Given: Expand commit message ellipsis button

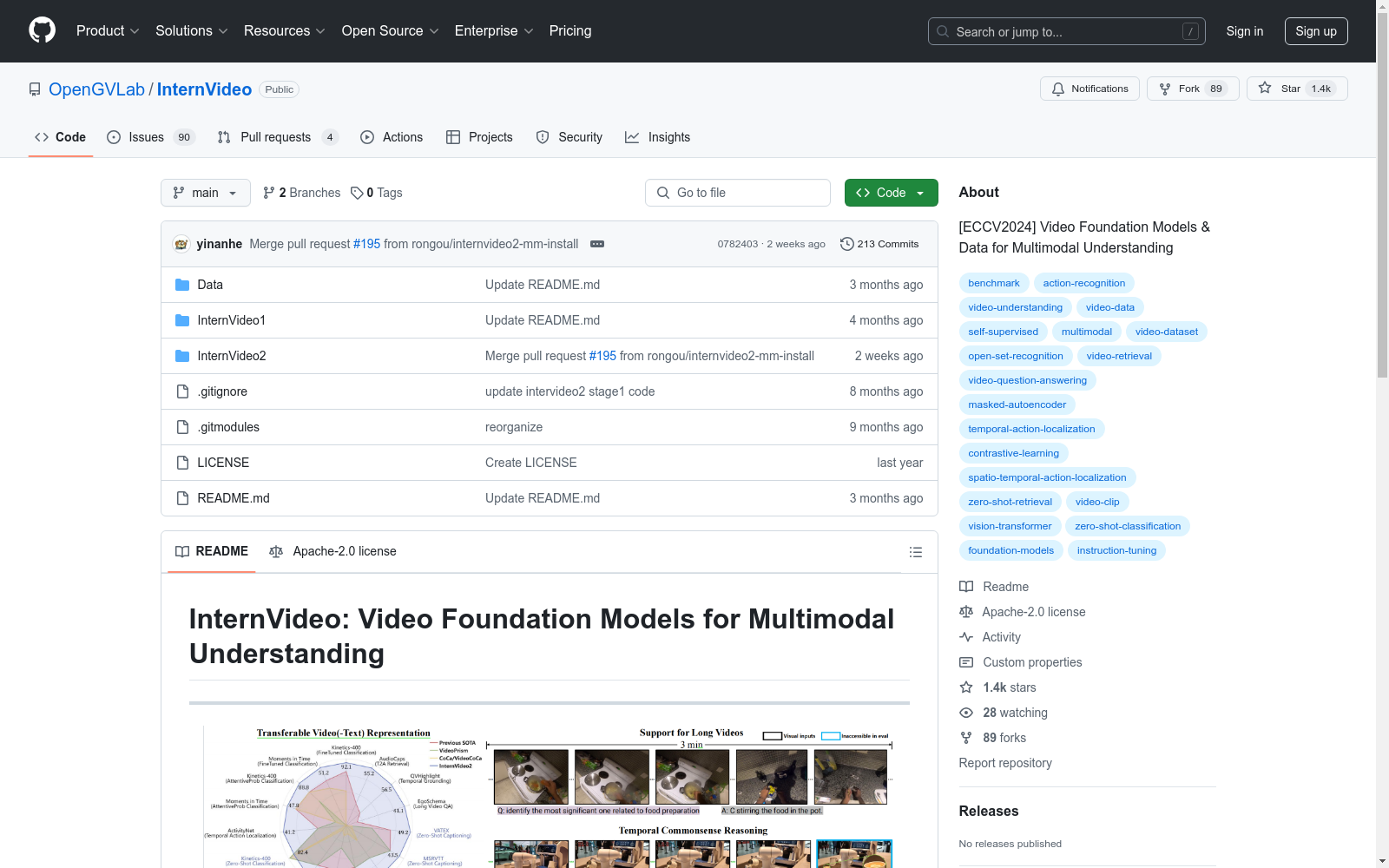Looking at the screenshot, I should 597,244.
